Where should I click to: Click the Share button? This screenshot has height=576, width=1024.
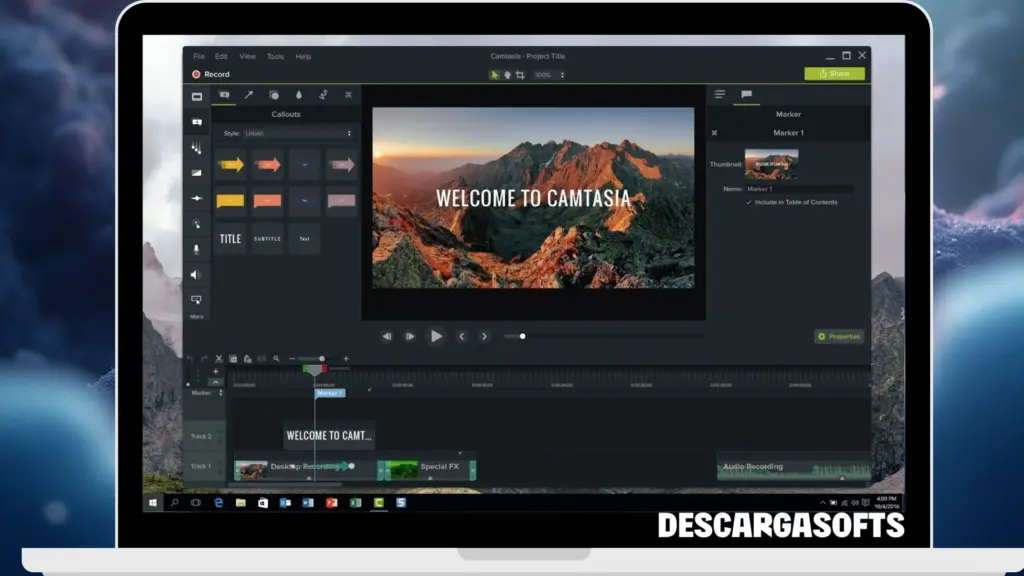click(x=835, y=73)
